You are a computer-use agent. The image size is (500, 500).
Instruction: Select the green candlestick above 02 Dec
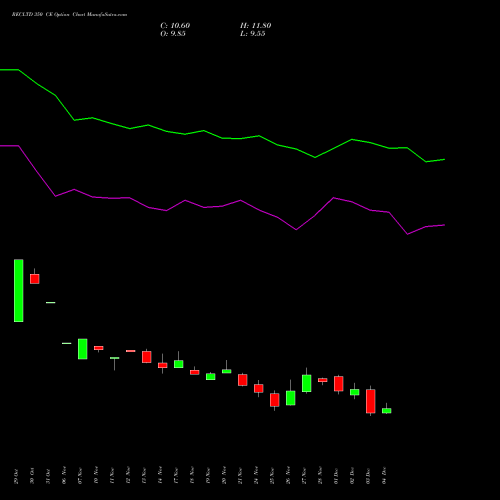coord(355,392)
